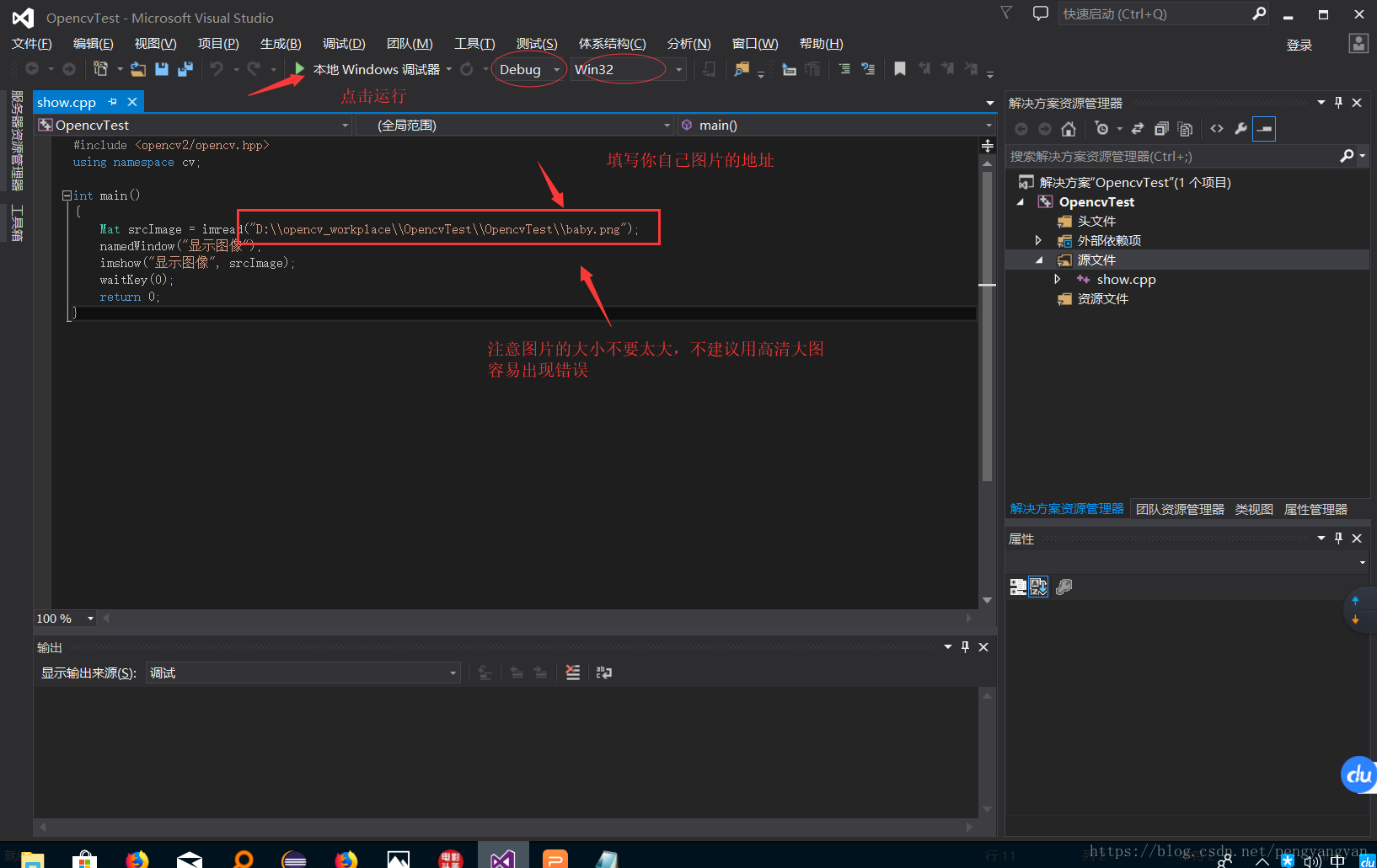View code via Solution Explorer angle-bracket icon
The image size is (1377, 868).
pos(1217,129)
